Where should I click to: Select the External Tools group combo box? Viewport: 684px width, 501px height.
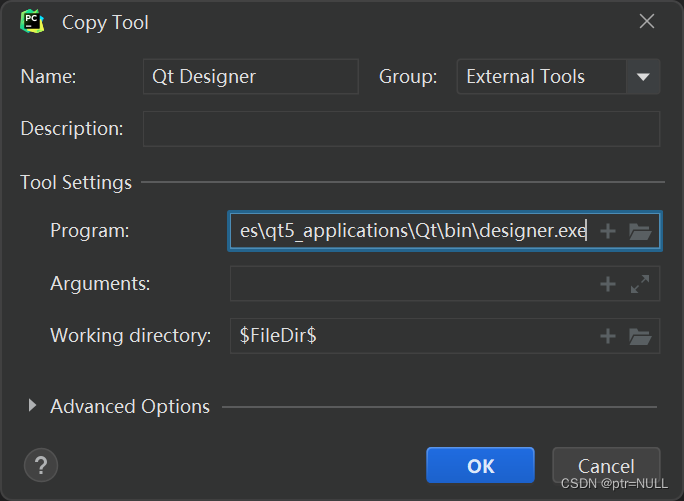tap(558, 77)
